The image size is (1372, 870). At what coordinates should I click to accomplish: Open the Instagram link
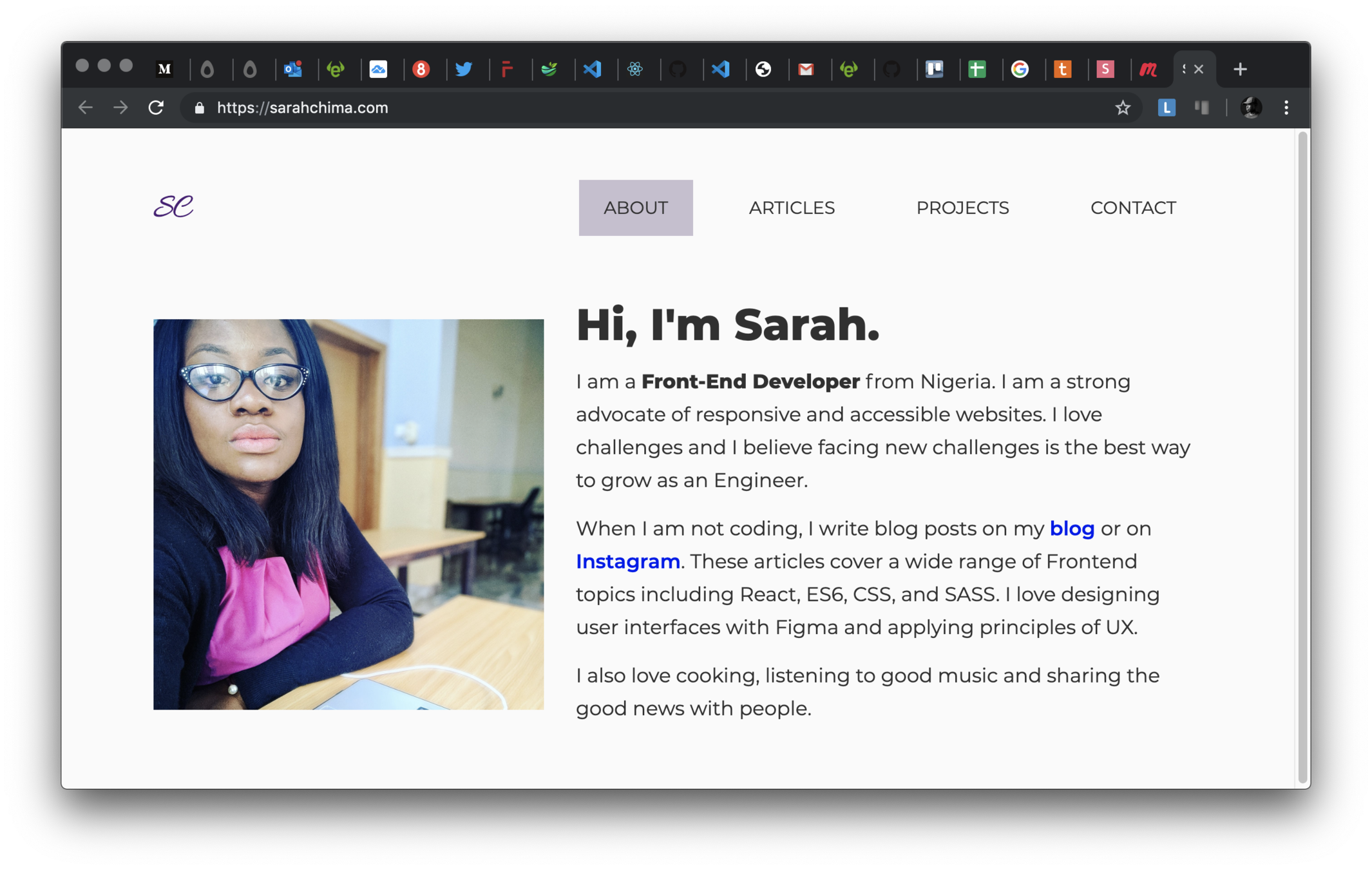coord(628,561)
